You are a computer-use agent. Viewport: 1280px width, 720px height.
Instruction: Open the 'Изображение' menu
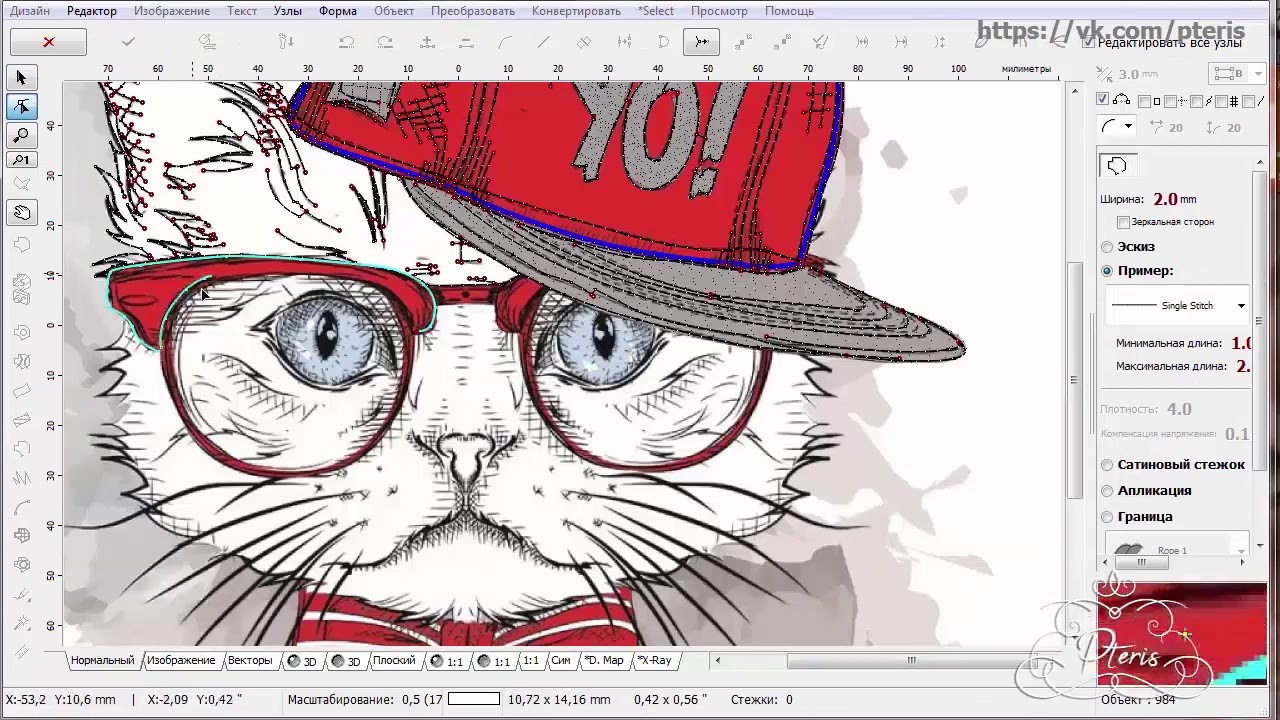(172, 11)
